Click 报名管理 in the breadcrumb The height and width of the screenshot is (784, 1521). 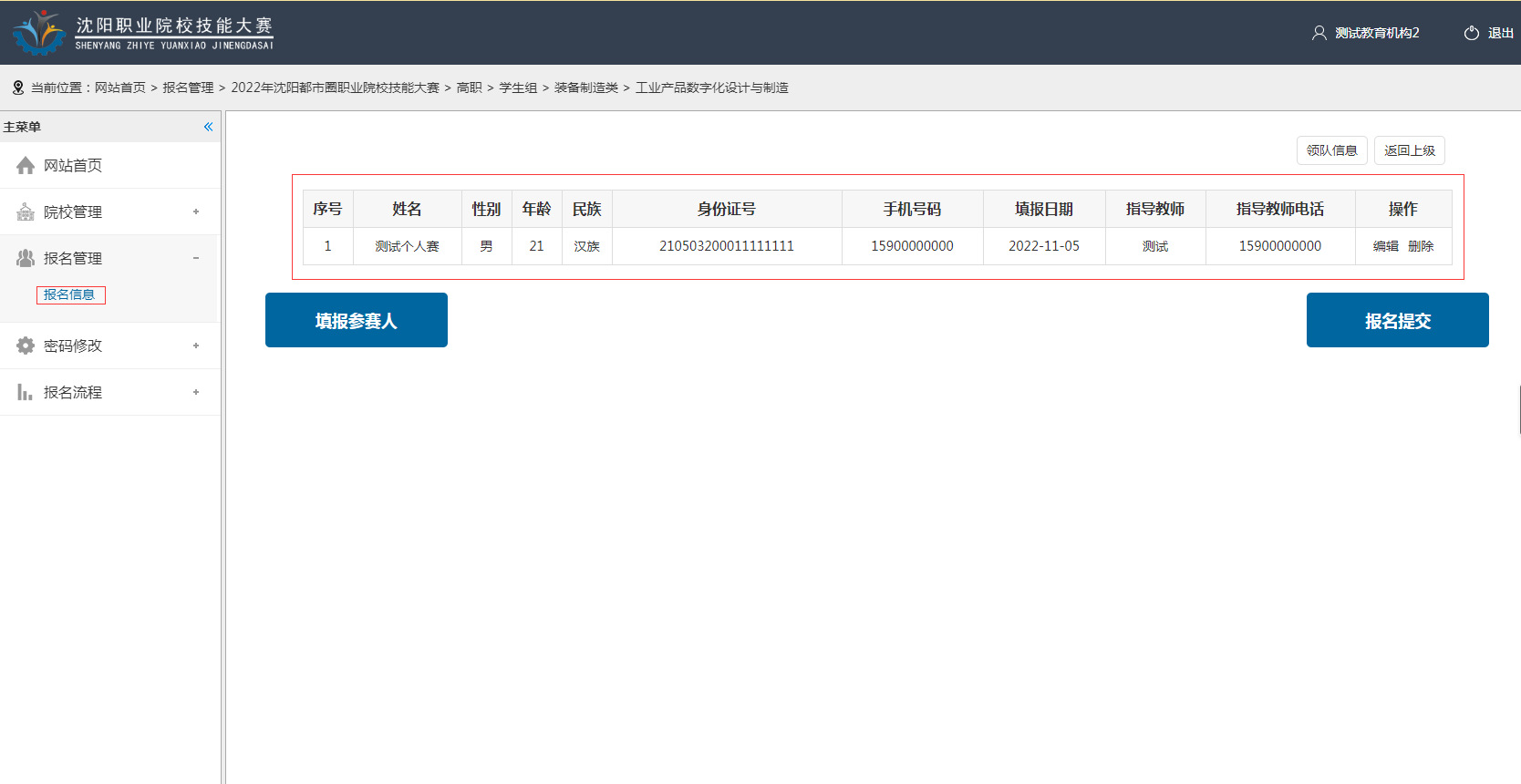[188, 88]
